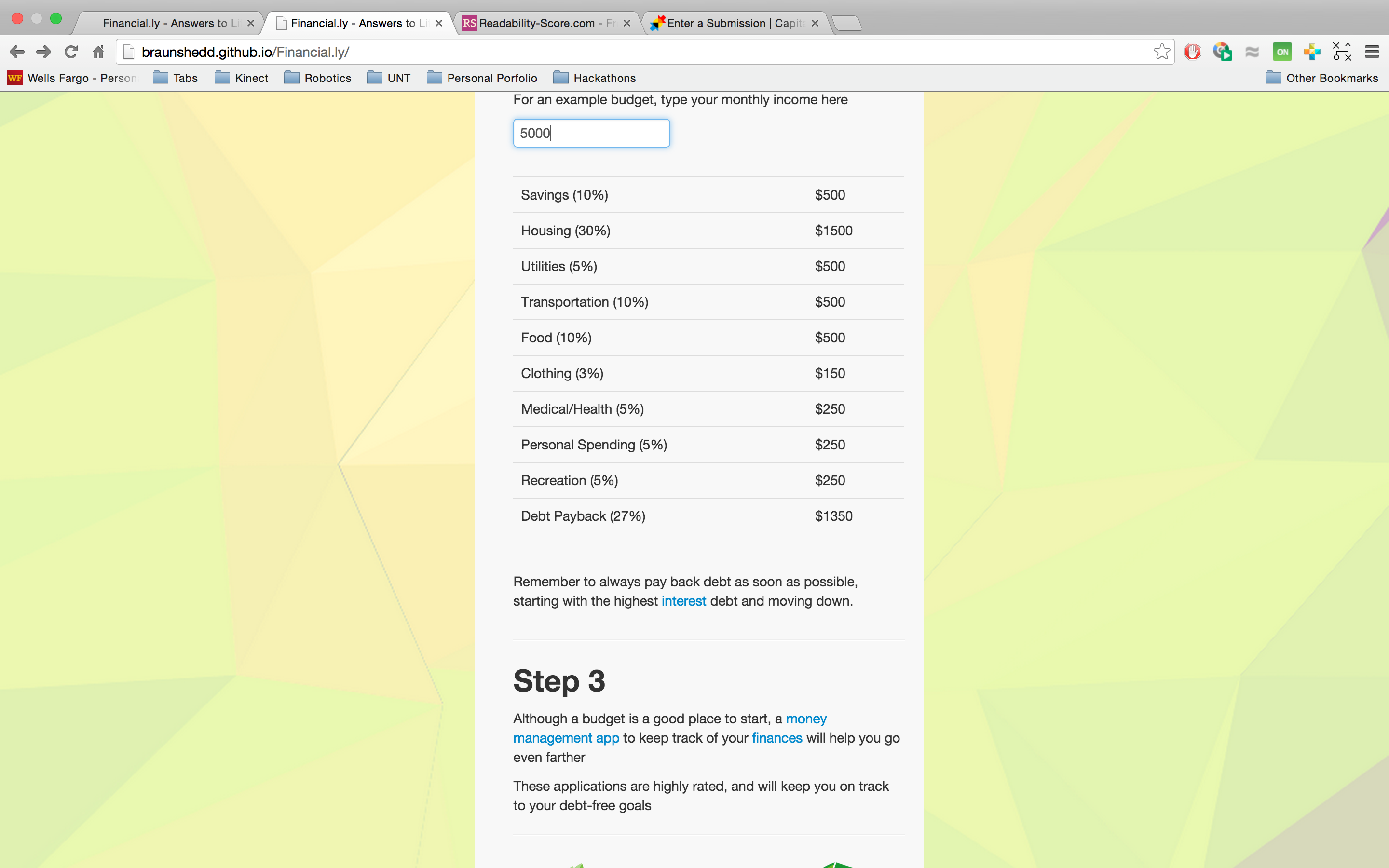Screen dimensions: 1389x868
Task: Click the red stop-hand extension icon
Action: point(1192,52)
